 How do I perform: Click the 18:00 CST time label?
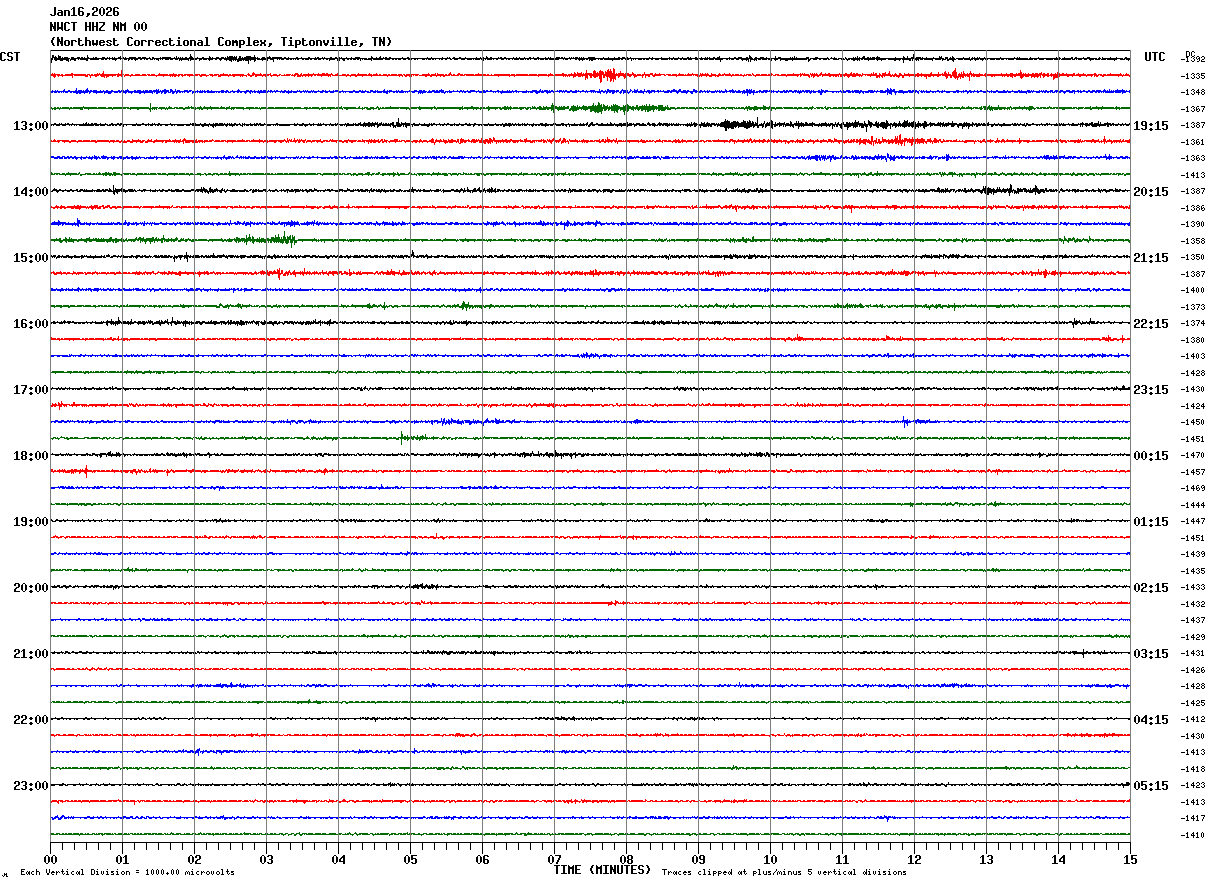[30, 456]
